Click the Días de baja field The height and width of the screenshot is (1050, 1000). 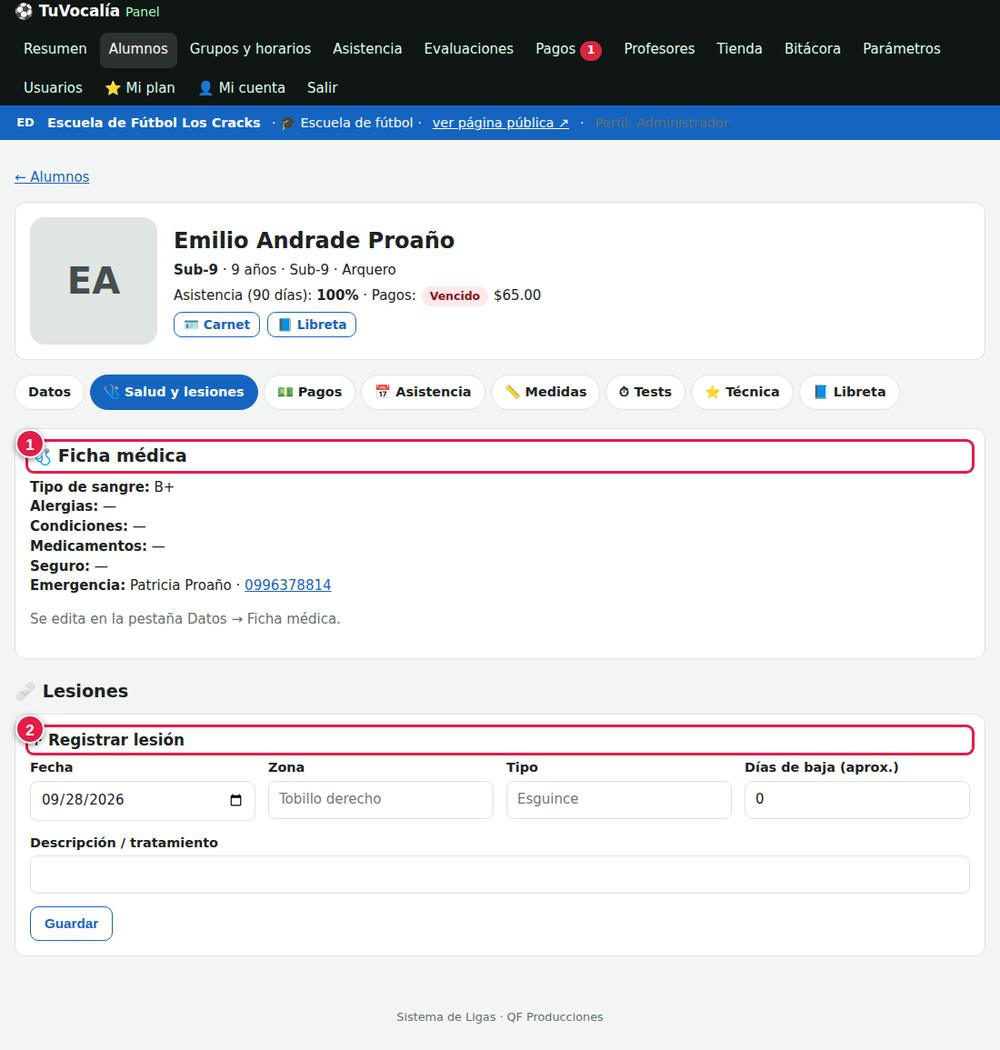857,800
